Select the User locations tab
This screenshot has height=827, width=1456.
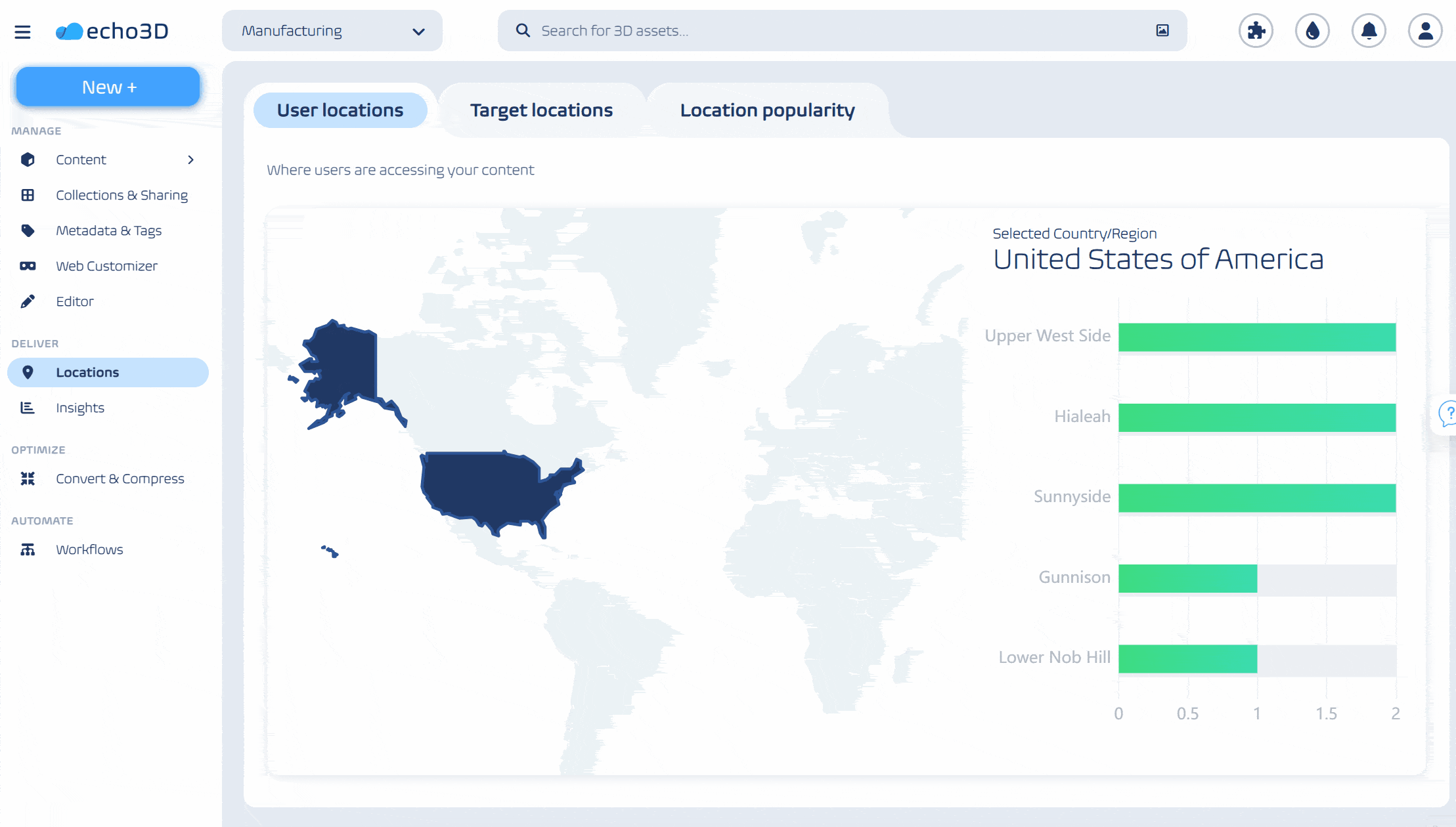pyautogui.click(x=340, y=110)
